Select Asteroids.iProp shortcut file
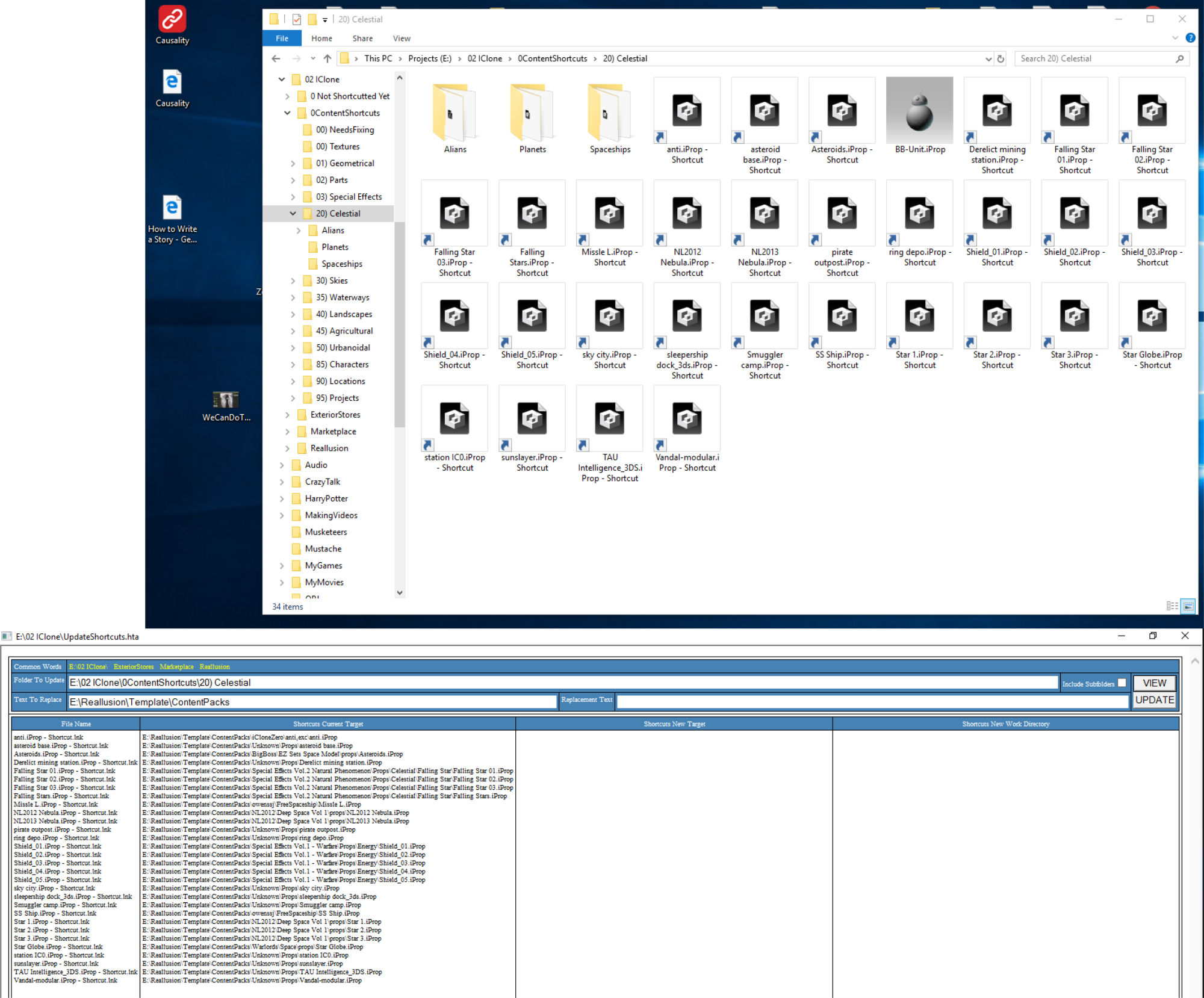This screenshot has width=1204, height=998. pyautogui.click(x=842, y=121)
